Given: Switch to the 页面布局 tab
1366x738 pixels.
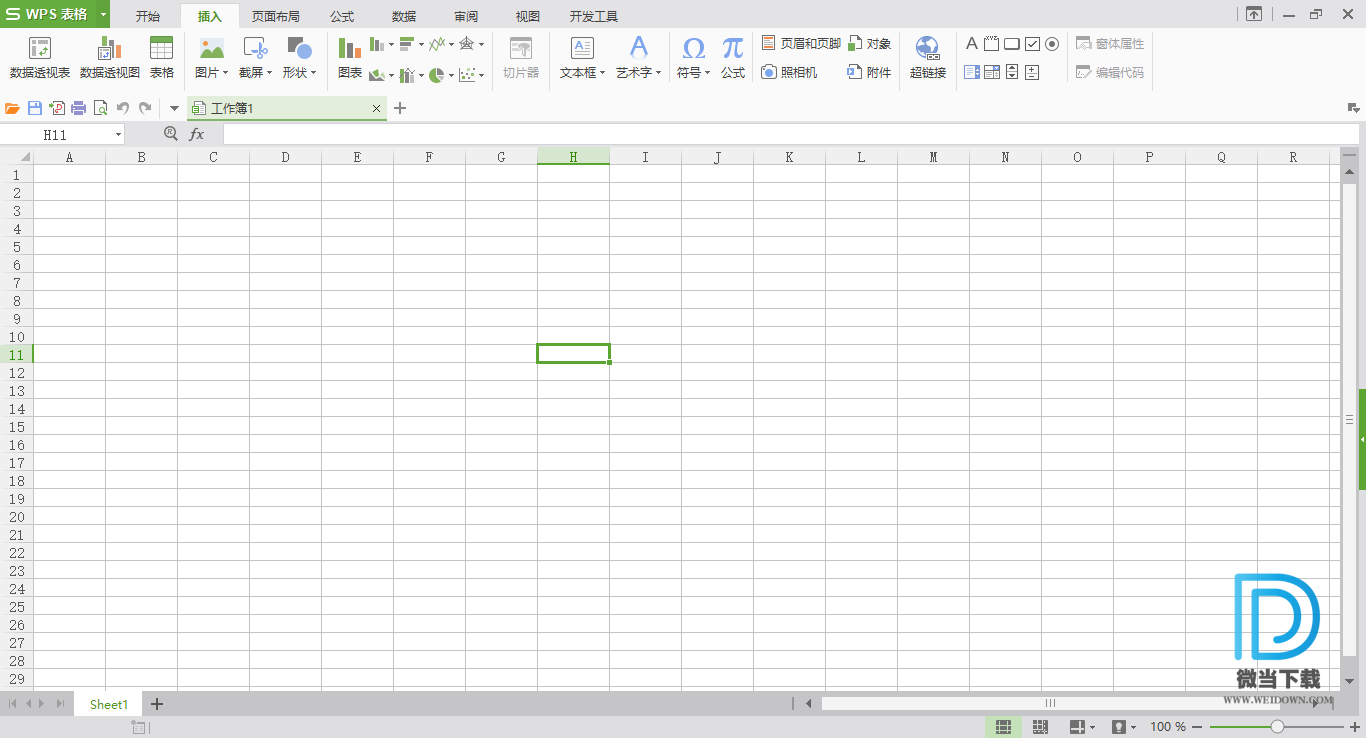Looking at the screenshot, I should tap(275, 17).
